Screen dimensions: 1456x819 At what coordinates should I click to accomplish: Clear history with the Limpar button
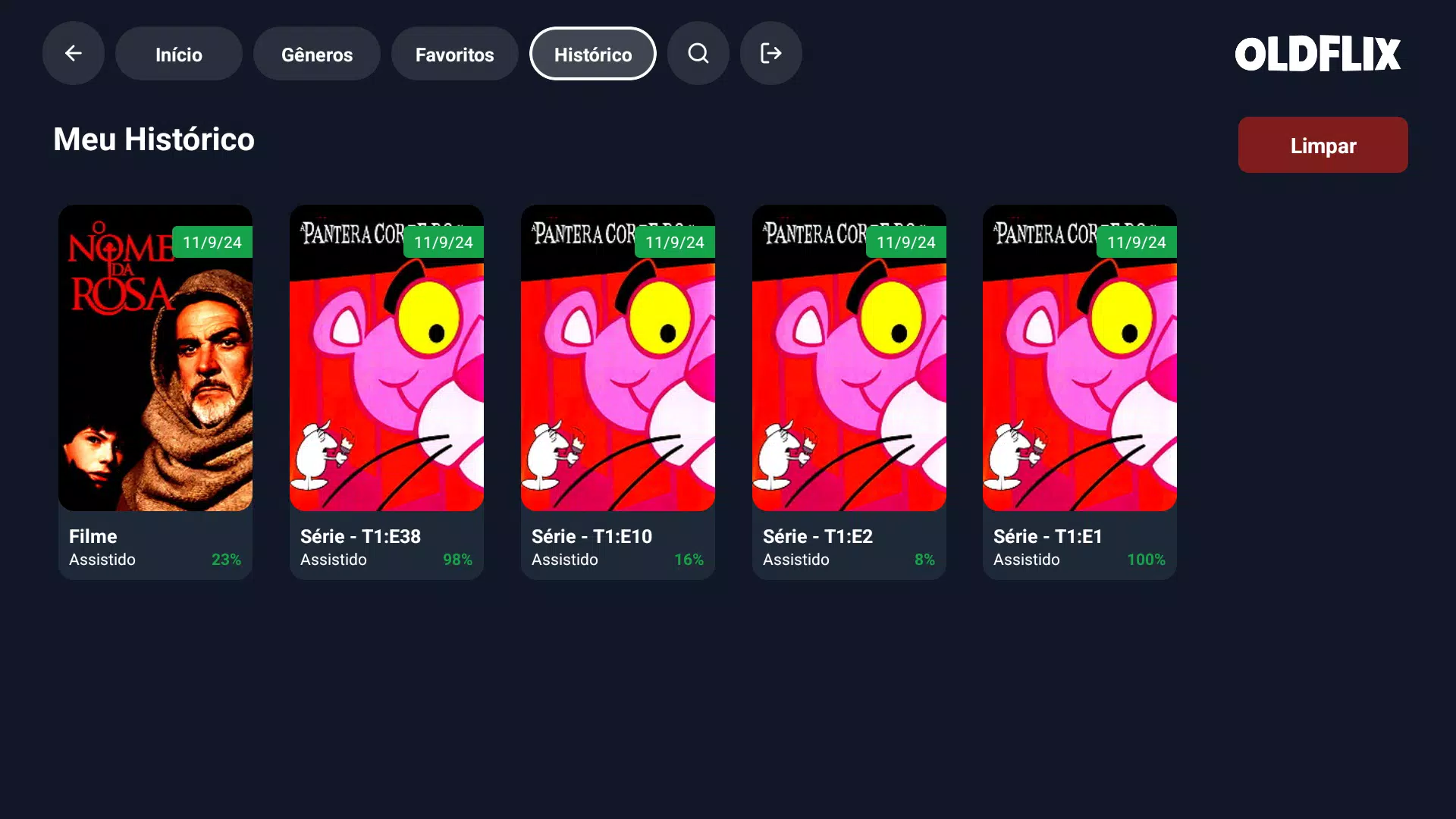[x=1323, y=145]
